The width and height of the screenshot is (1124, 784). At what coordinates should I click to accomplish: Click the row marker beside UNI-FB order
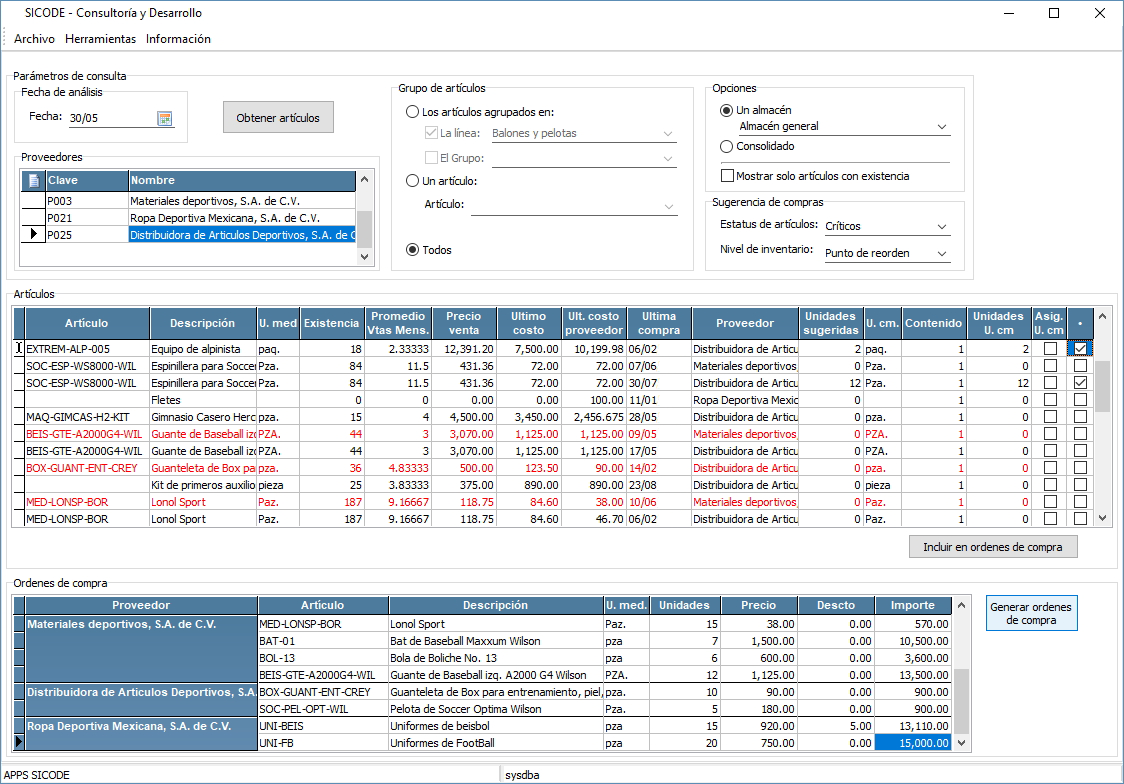pyautogui.click(x=18, y=743)
